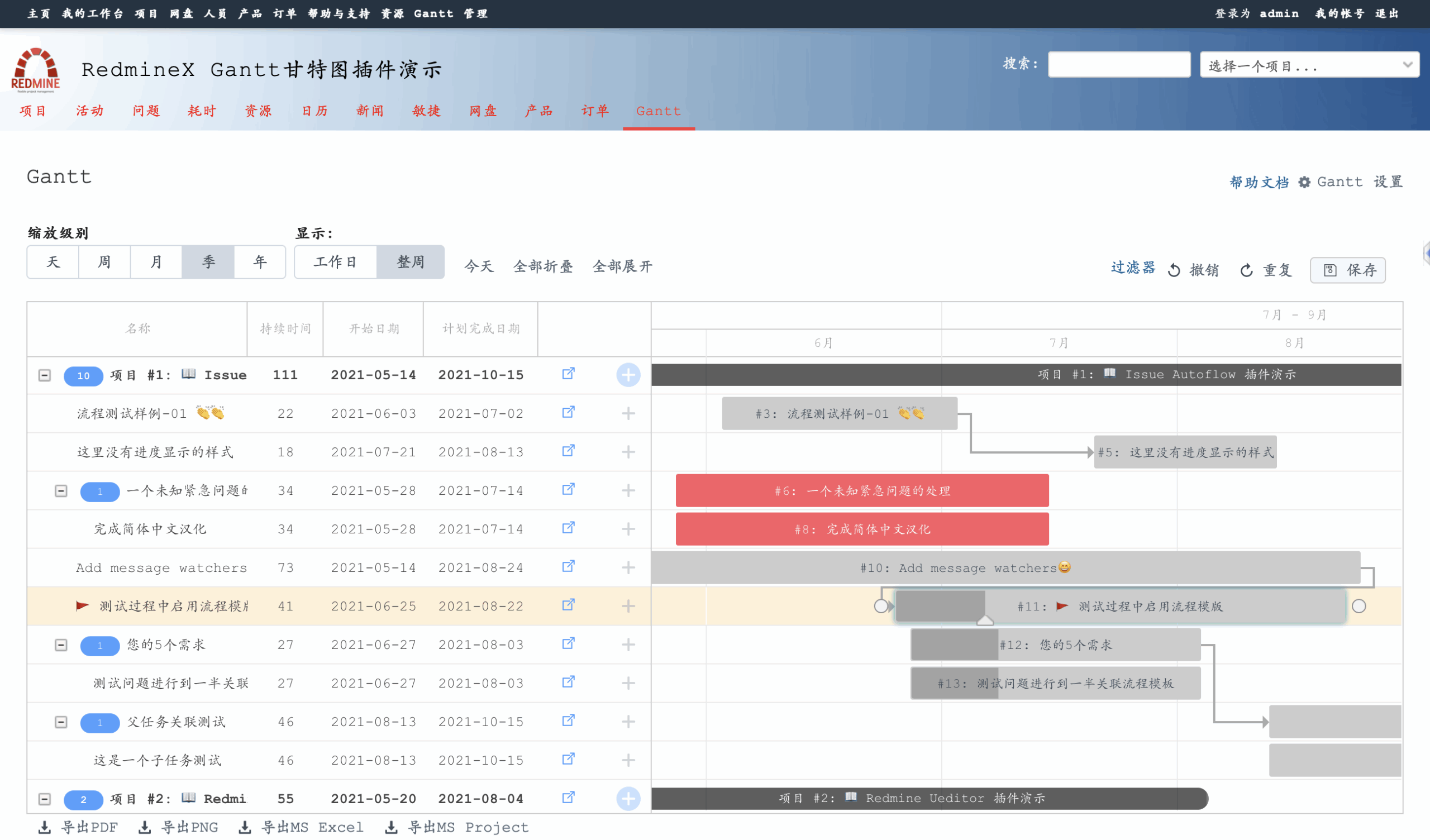Open issue #3 via its external-link icon
Image resolution: width=1430 pixels, height=840 pixels.
coord(568,413)
